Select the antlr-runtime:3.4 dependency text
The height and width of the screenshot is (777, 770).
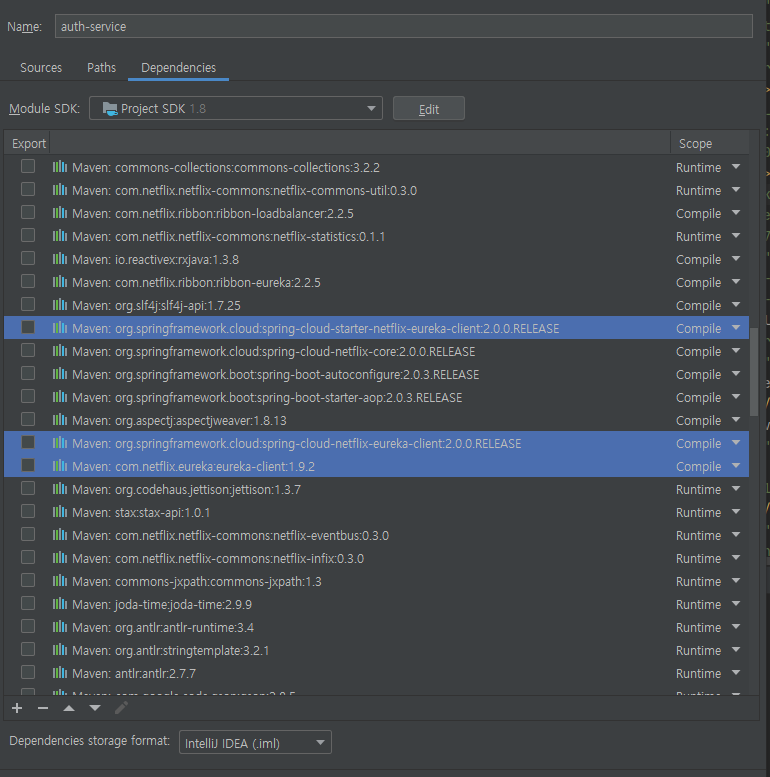pyautogui.click(x=163, y=628)
